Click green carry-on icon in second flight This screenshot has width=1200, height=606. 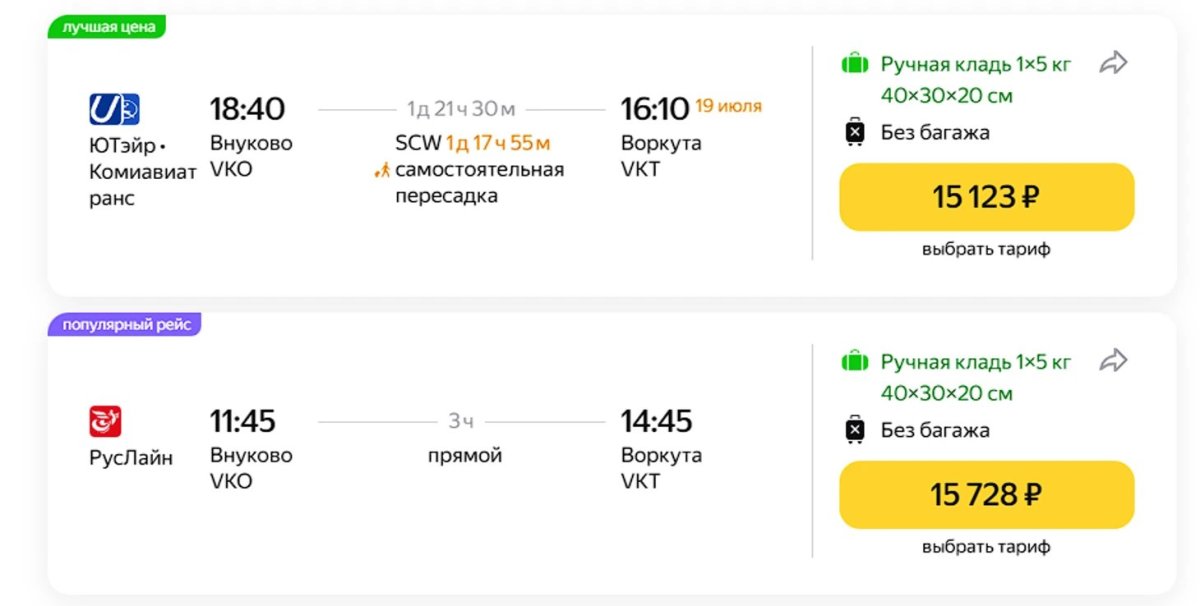click(855, 362)
